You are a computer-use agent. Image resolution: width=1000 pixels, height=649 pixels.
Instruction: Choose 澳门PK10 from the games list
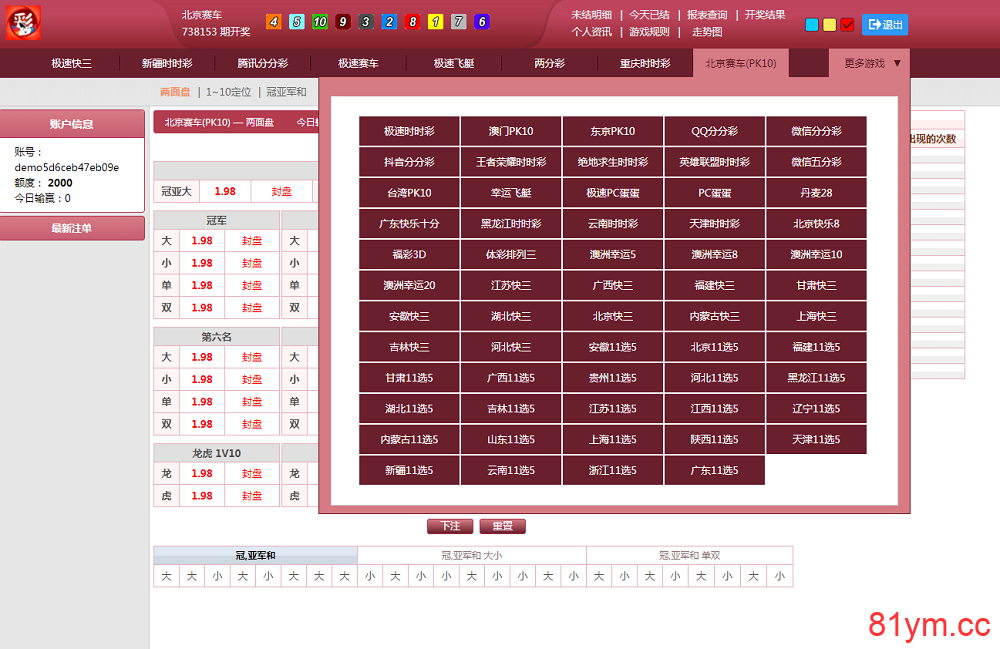click(x=511, y=131)
